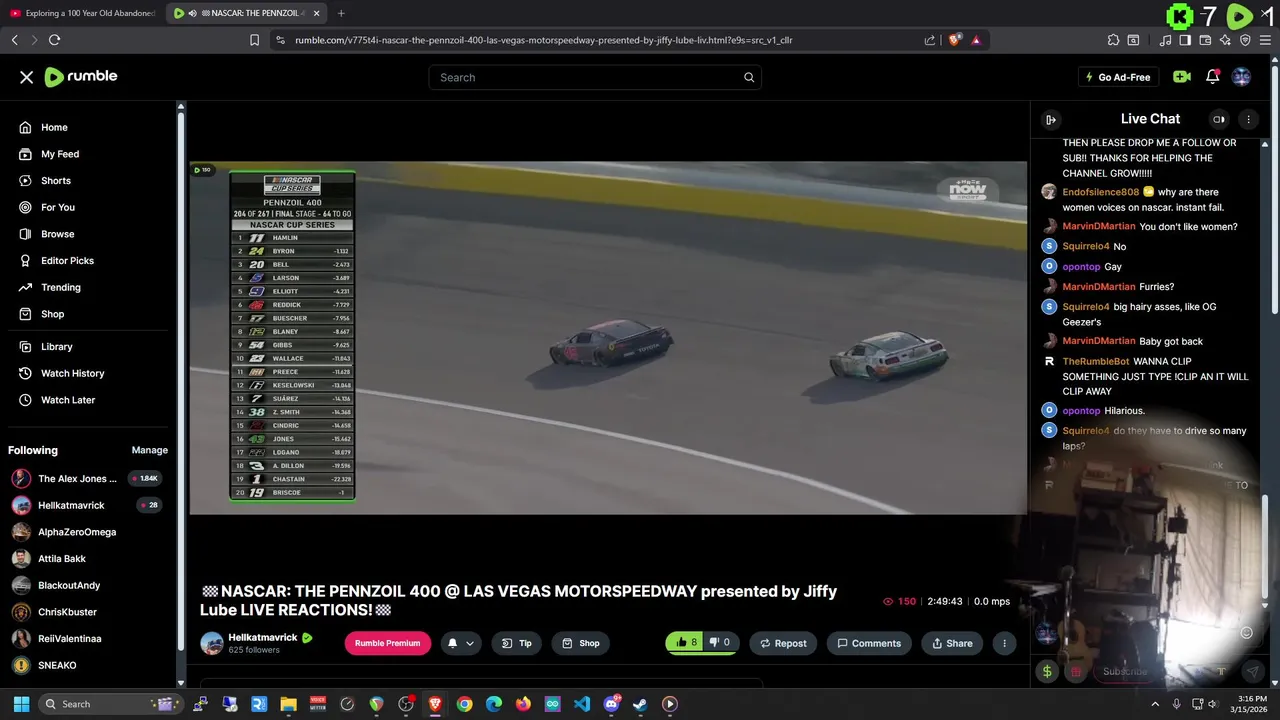The height and width of the screenshot is (720, 1280).
Task: Reload the page
Action: (x=54, y=40)
